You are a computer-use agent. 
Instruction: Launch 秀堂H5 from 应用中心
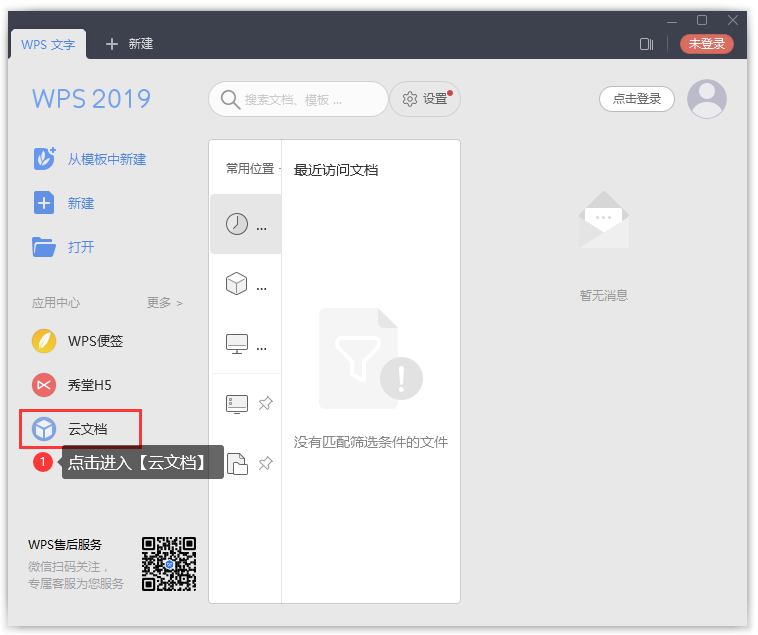[89, 385]
